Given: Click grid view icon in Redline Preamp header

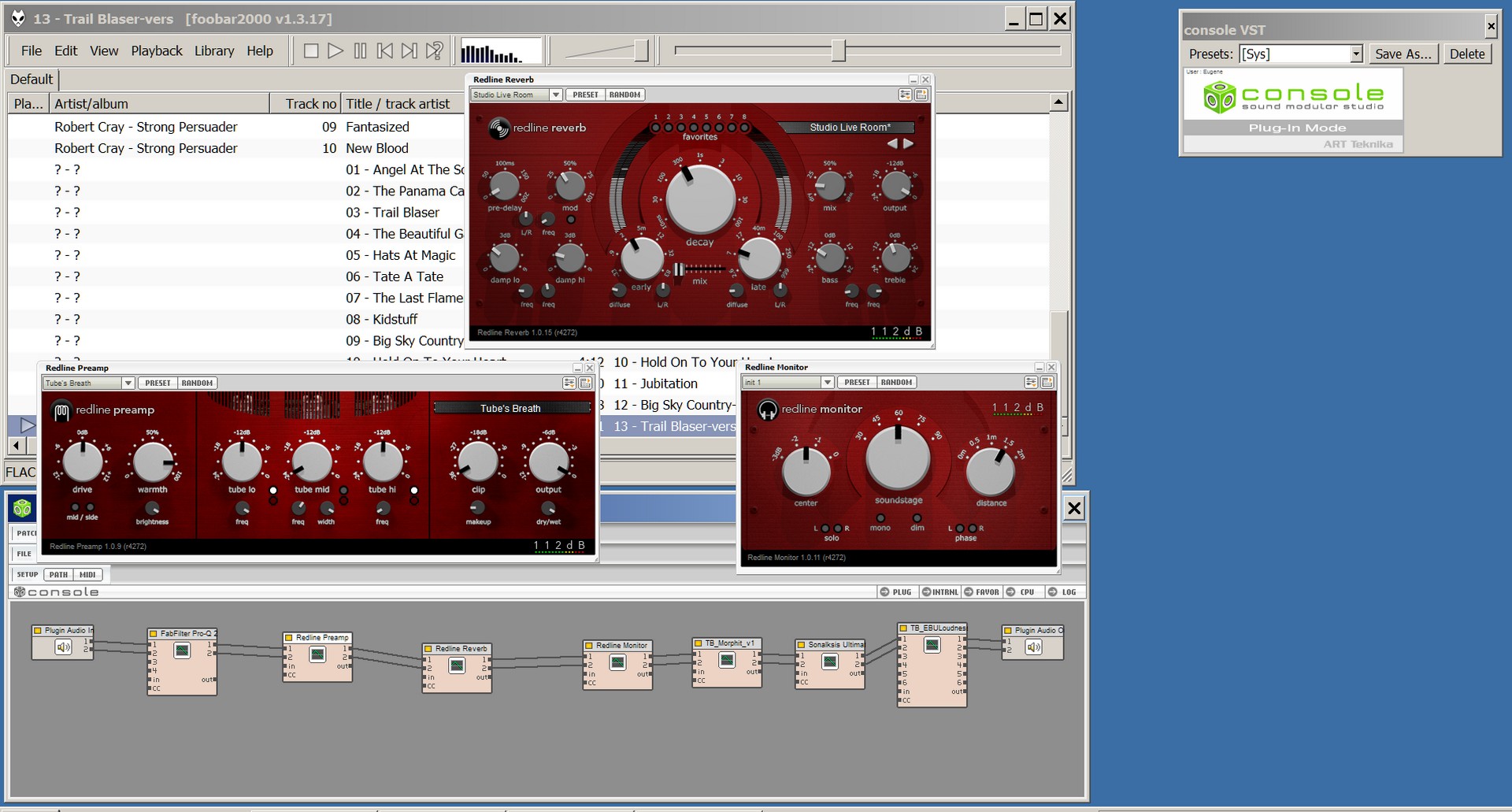Looking at the screenshot, I should 585,384.
